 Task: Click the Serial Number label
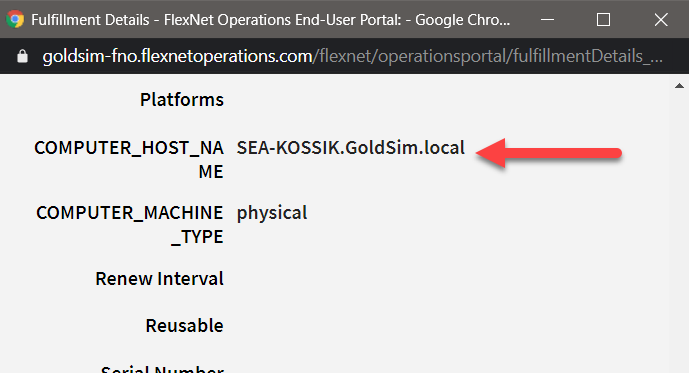coord(163,369)
